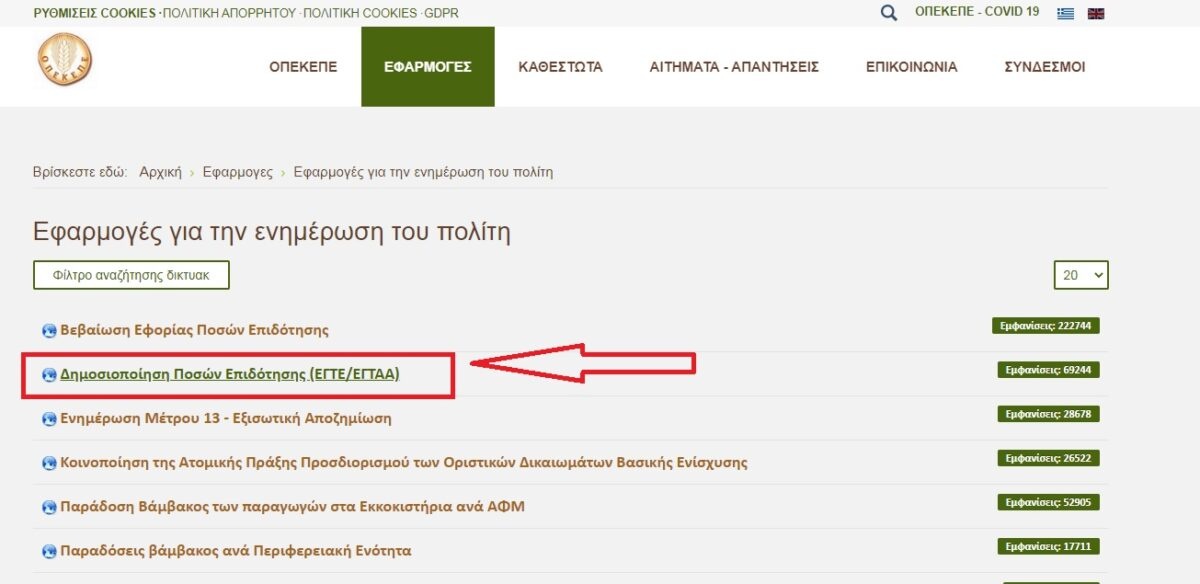The width and height of the screenshot is (1200, 584).
Task: Open ΠΟΛΙΤΙΚΗ COOKIES link
Action: coord(360,13)
